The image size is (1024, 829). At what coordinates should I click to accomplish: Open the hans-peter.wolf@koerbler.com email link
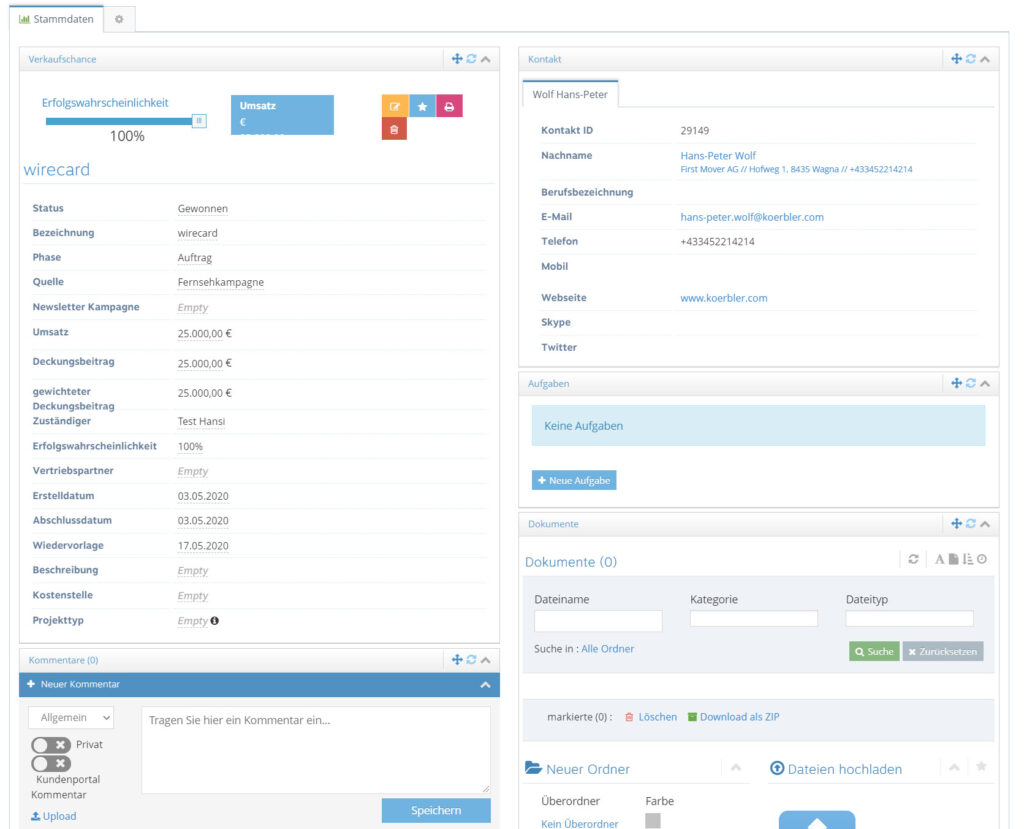(x=752, y=217)
